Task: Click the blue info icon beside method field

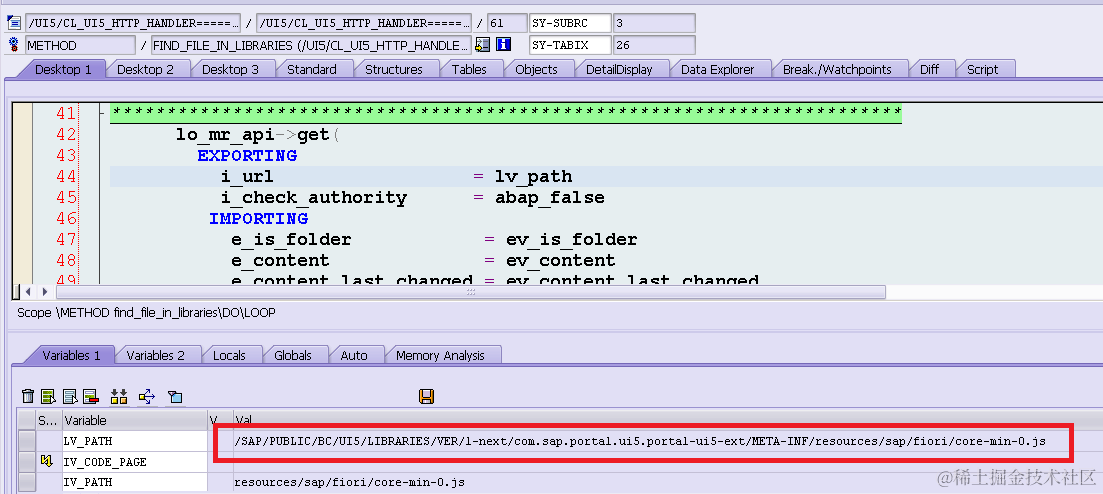Action: [503, 44]
